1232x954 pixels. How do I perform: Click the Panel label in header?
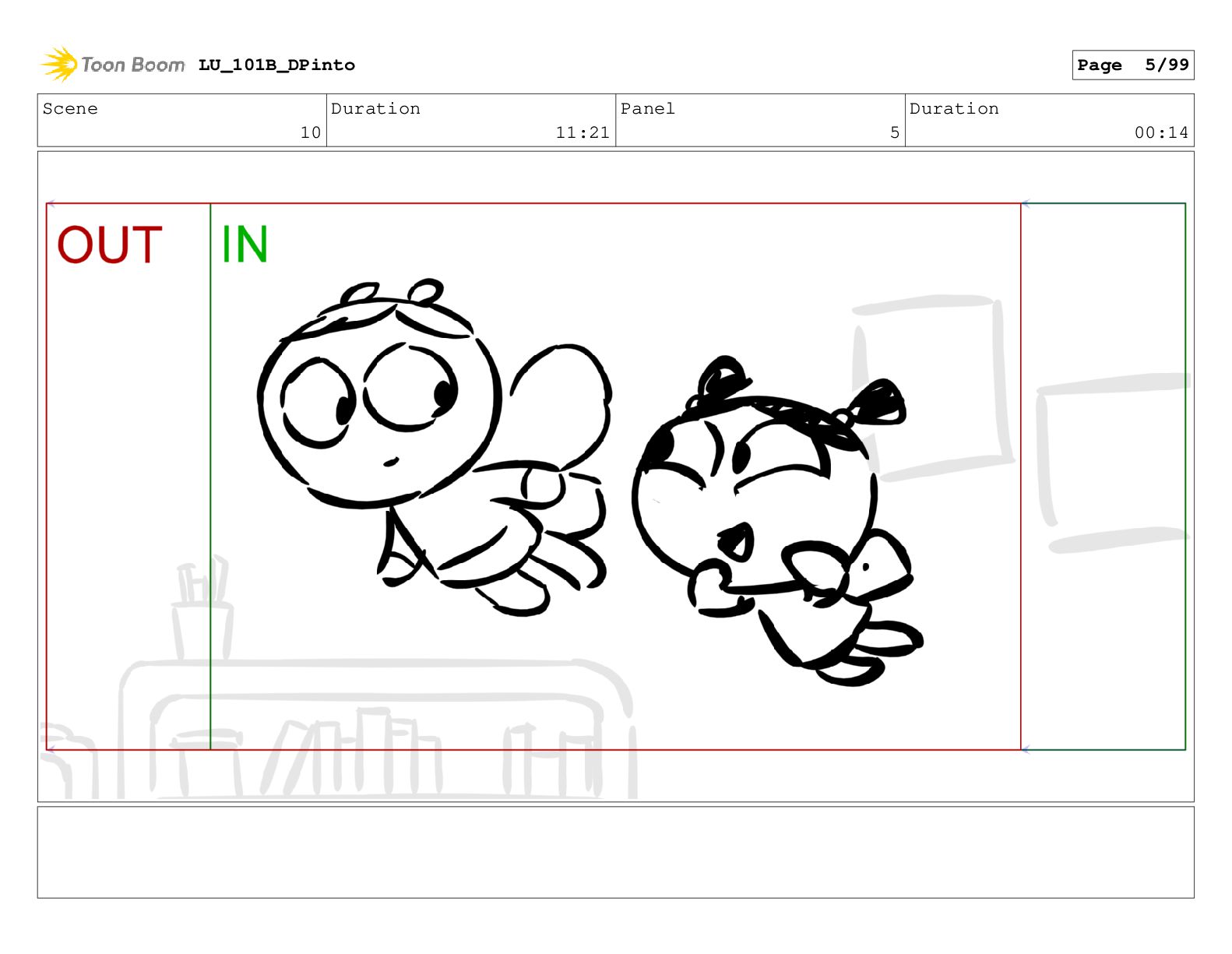pos(648,108)
